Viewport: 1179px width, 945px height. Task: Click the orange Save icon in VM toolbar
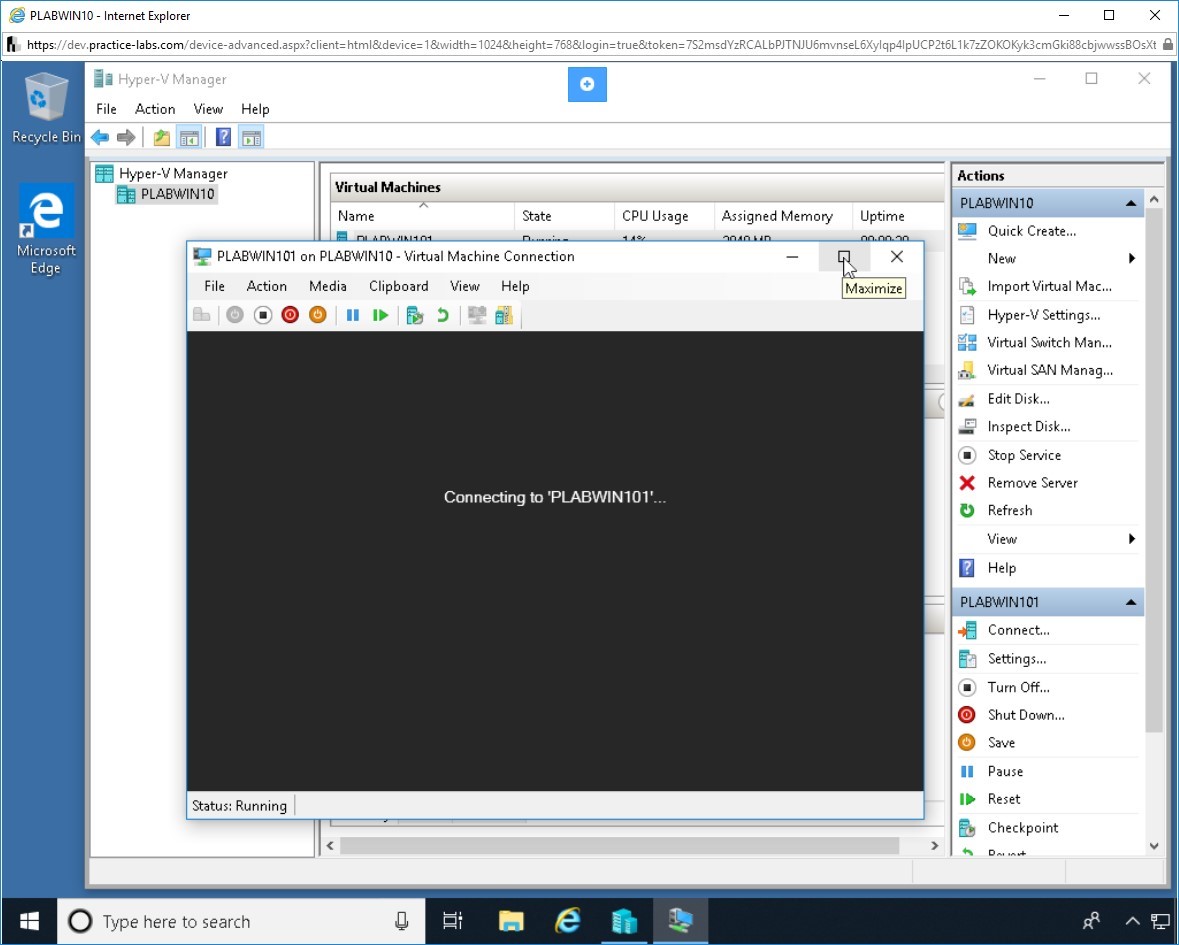tap(318, 315)
